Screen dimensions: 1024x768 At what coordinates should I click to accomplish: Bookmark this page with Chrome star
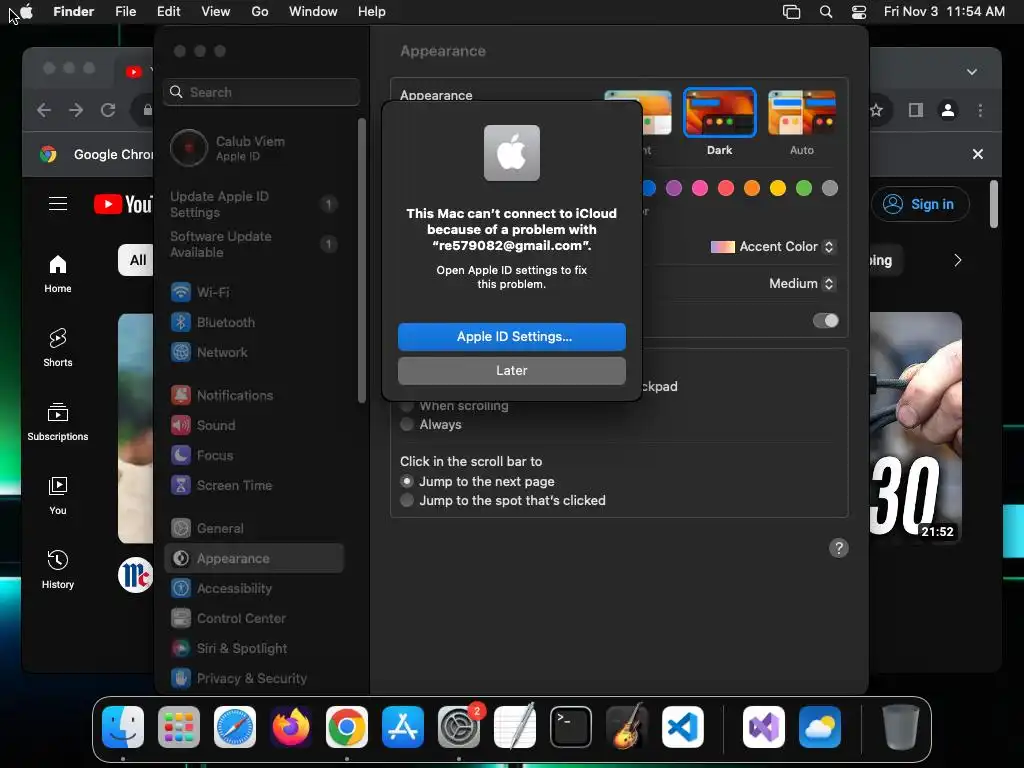pyautogui.click(x=877, y=110)
